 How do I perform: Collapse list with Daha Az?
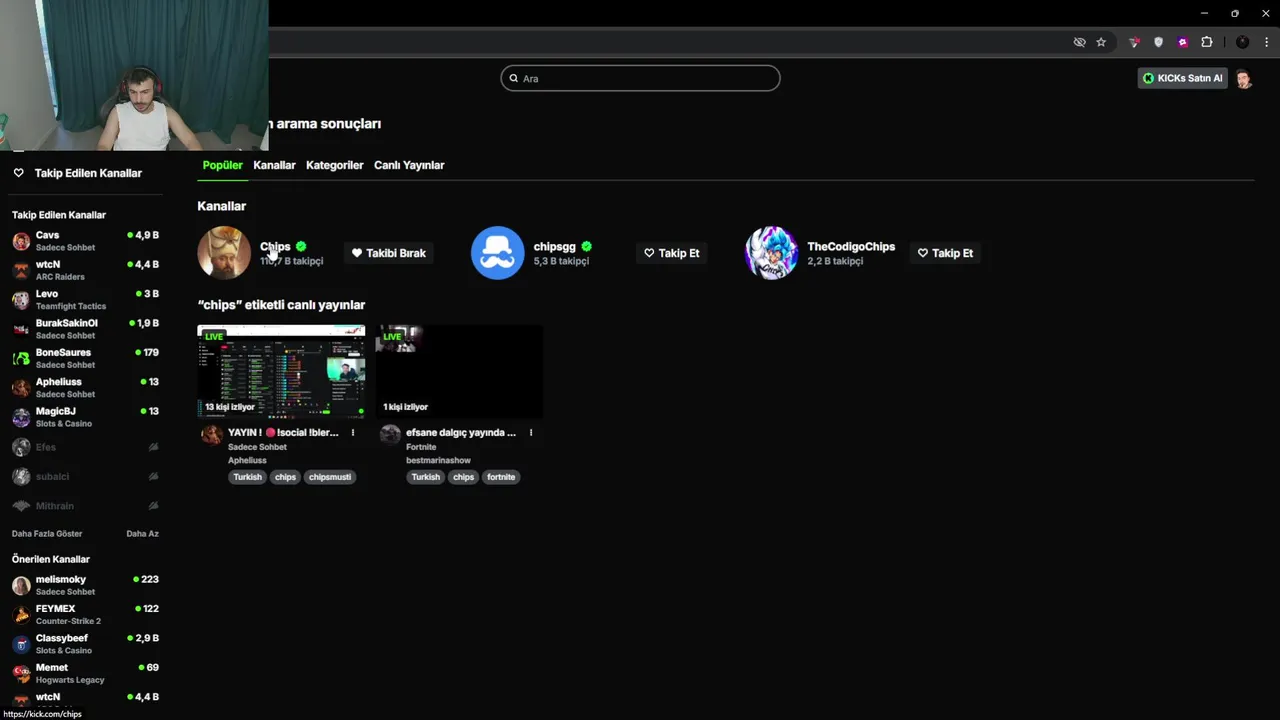click(x=142, y=534)
